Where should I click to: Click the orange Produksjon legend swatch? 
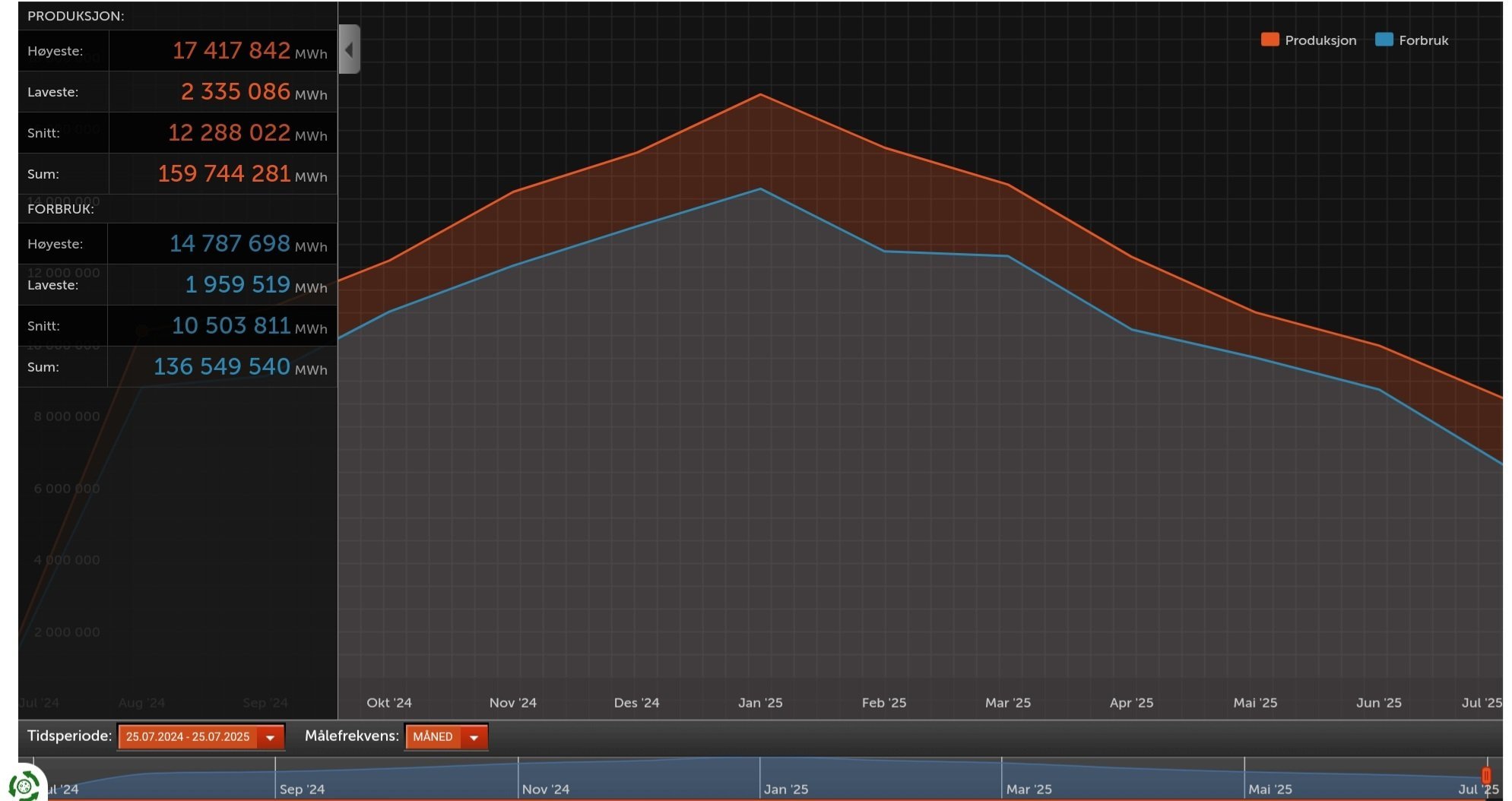pyautogui.click(x=1270, y=40)
